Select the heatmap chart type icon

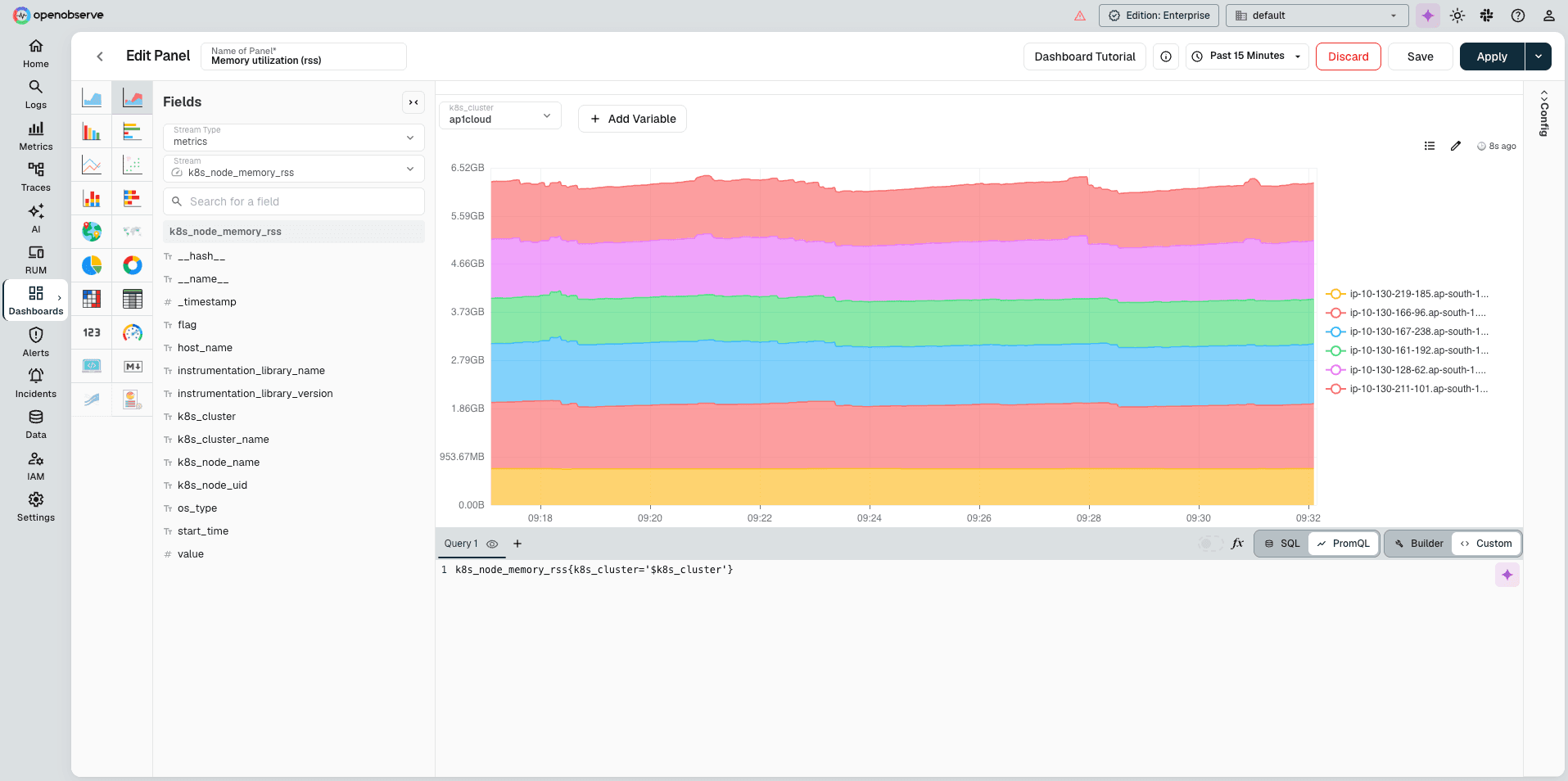point(92,299)
